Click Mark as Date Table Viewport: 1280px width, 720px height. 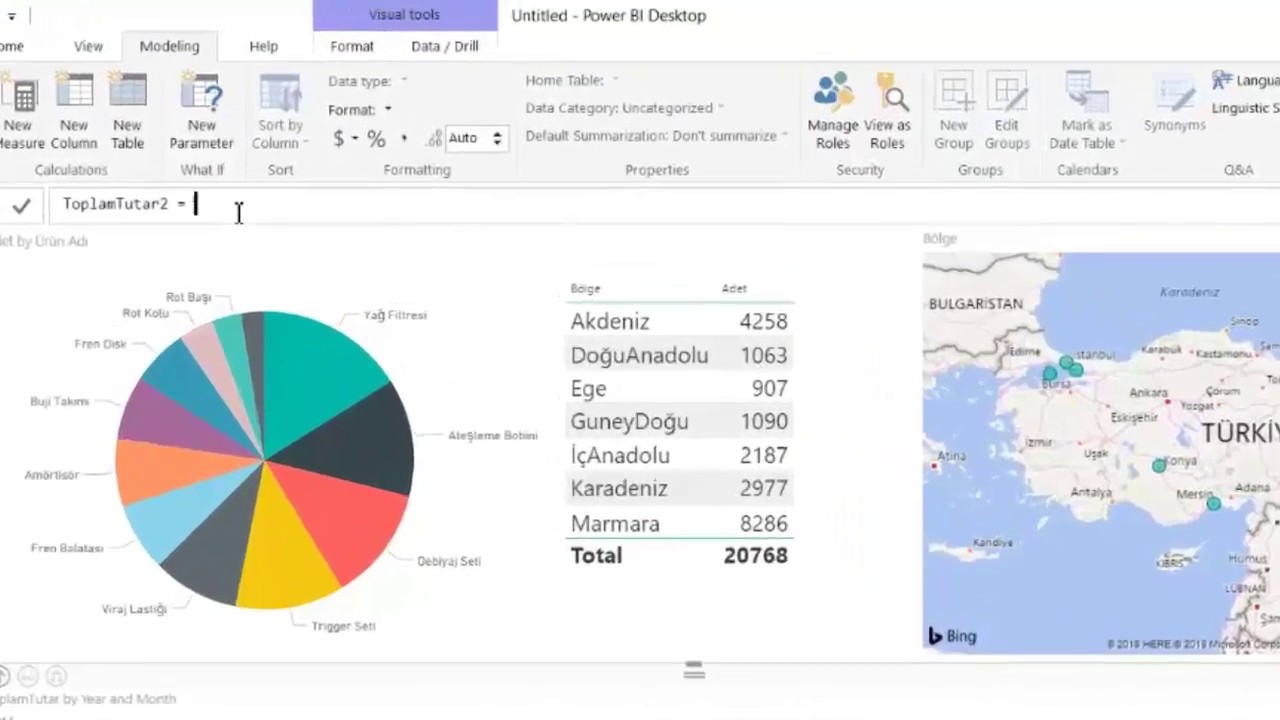(x=1087, y=111)
